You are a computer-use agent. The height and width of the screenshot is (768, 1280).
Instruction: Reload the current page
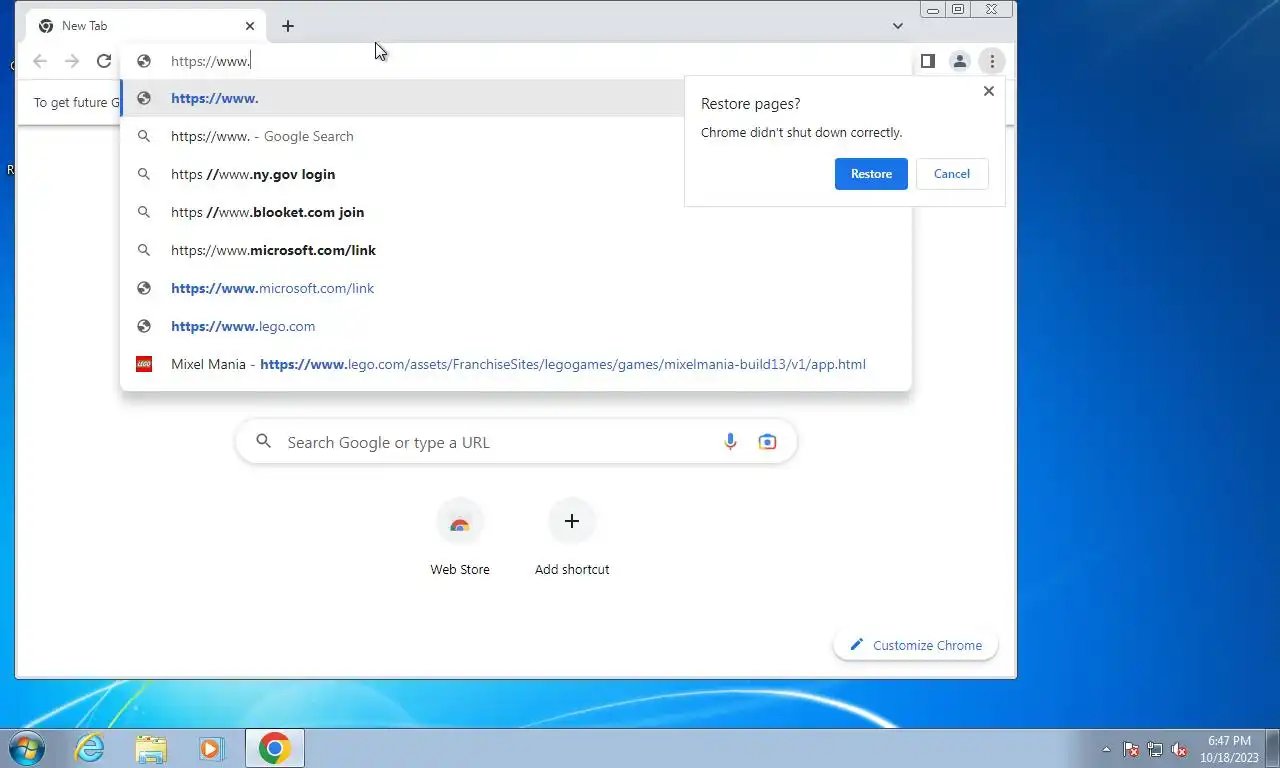[104, 61]
